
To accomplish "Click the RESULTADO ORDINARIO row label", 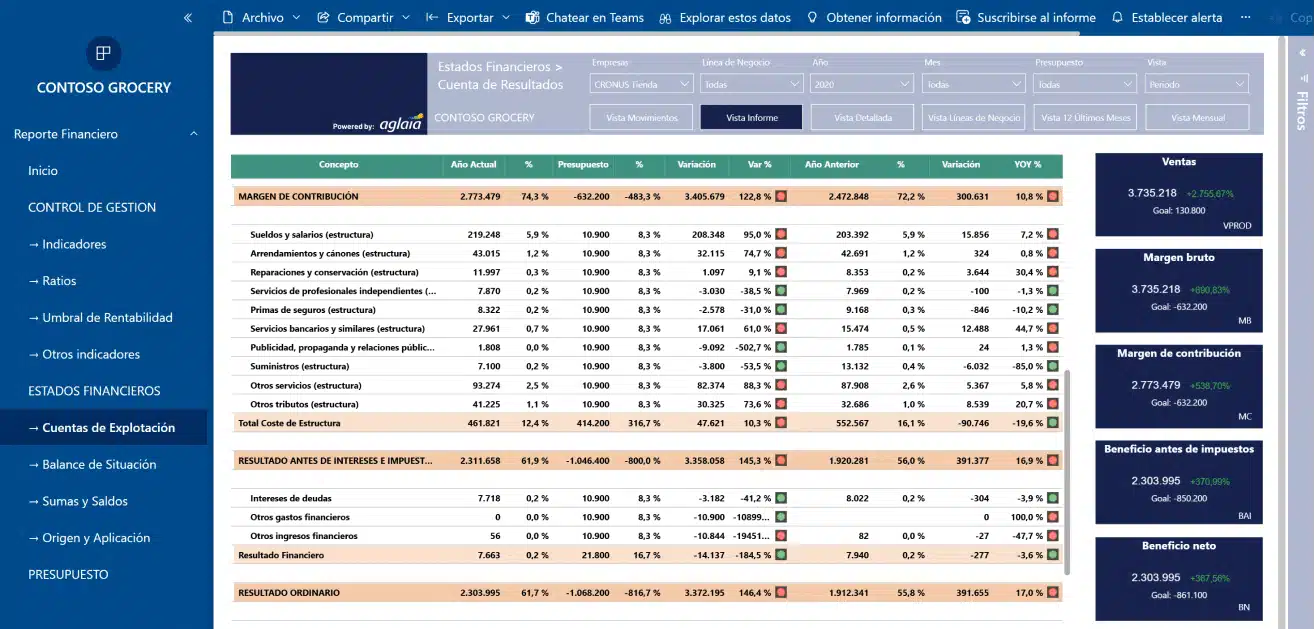I will [289, 593].
